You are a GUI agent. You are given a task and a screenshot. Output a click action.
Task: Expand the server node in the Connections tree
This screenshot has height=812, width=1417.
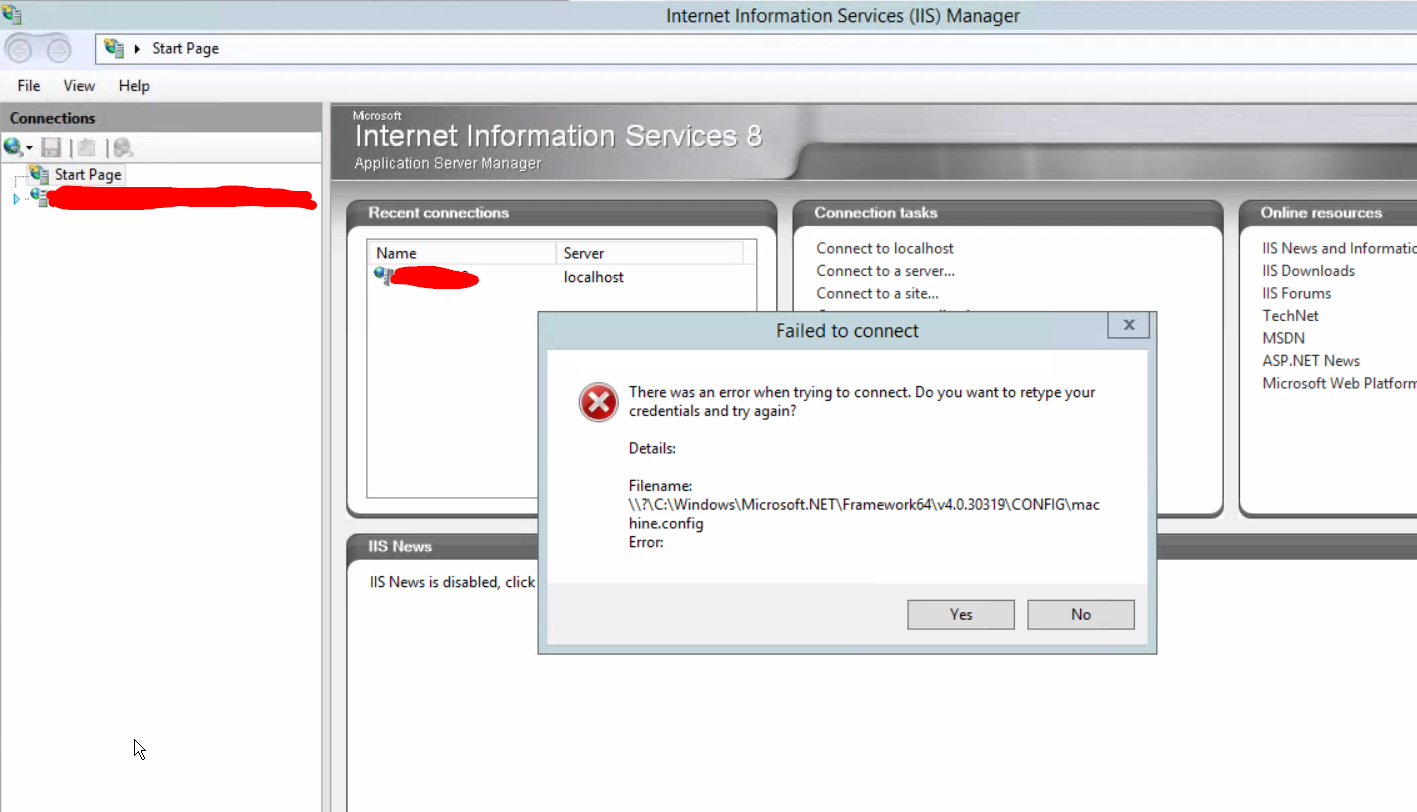pyautogui.click(x=16, y=198)
